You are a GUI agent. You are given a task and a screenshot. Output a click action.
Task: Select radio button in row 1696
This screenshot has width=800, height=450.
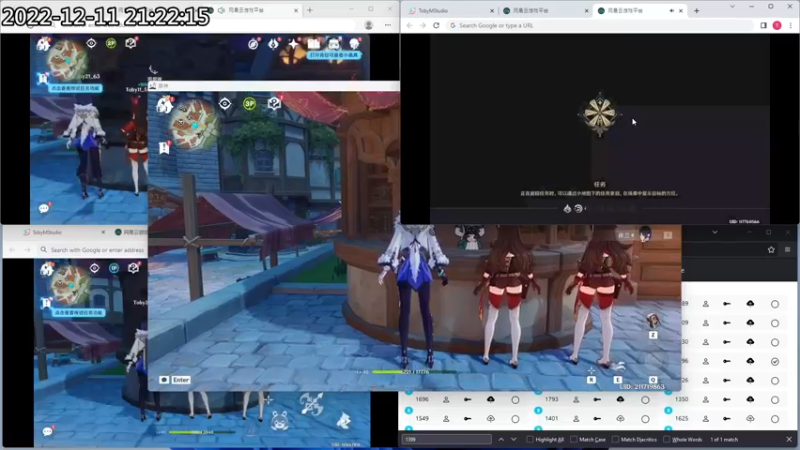pos(515,400)
